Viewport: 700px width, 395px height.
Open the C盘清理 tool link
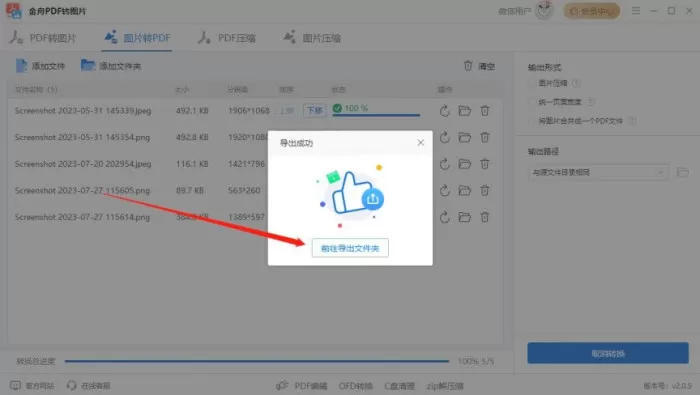(x=400, y=386)
